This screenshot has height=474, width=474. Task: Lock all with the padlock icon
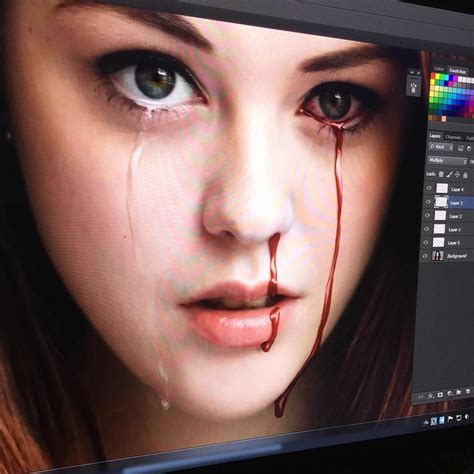coord(465,175)
